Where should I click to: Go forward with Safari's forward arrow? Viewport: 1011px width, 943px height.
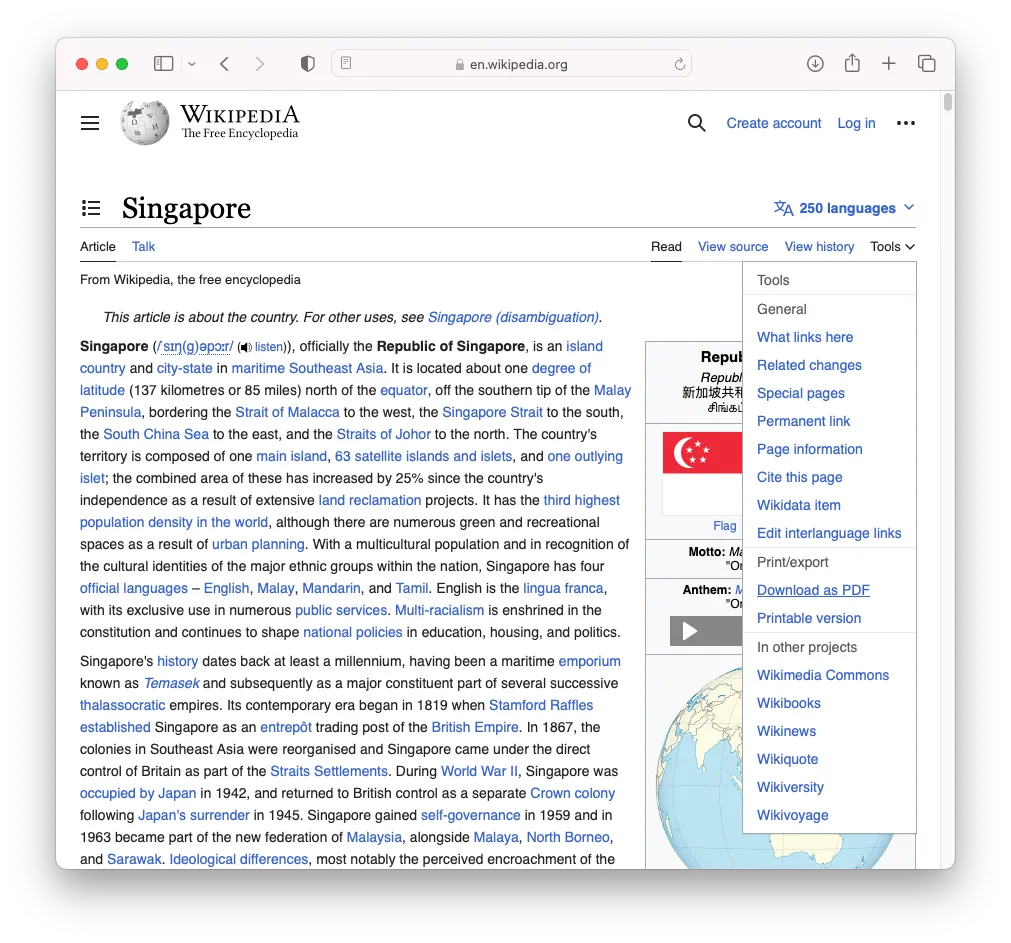pyautogui.click(x=259, y=63)
